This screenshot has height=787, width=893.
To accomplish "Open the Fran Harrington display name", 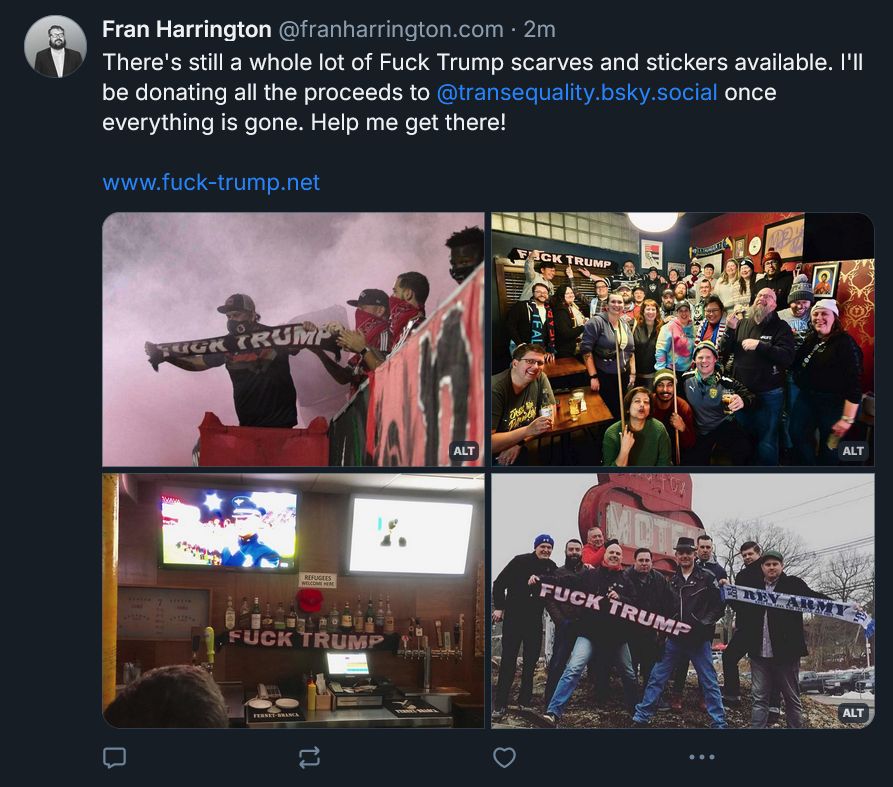I will coord(187,29).
